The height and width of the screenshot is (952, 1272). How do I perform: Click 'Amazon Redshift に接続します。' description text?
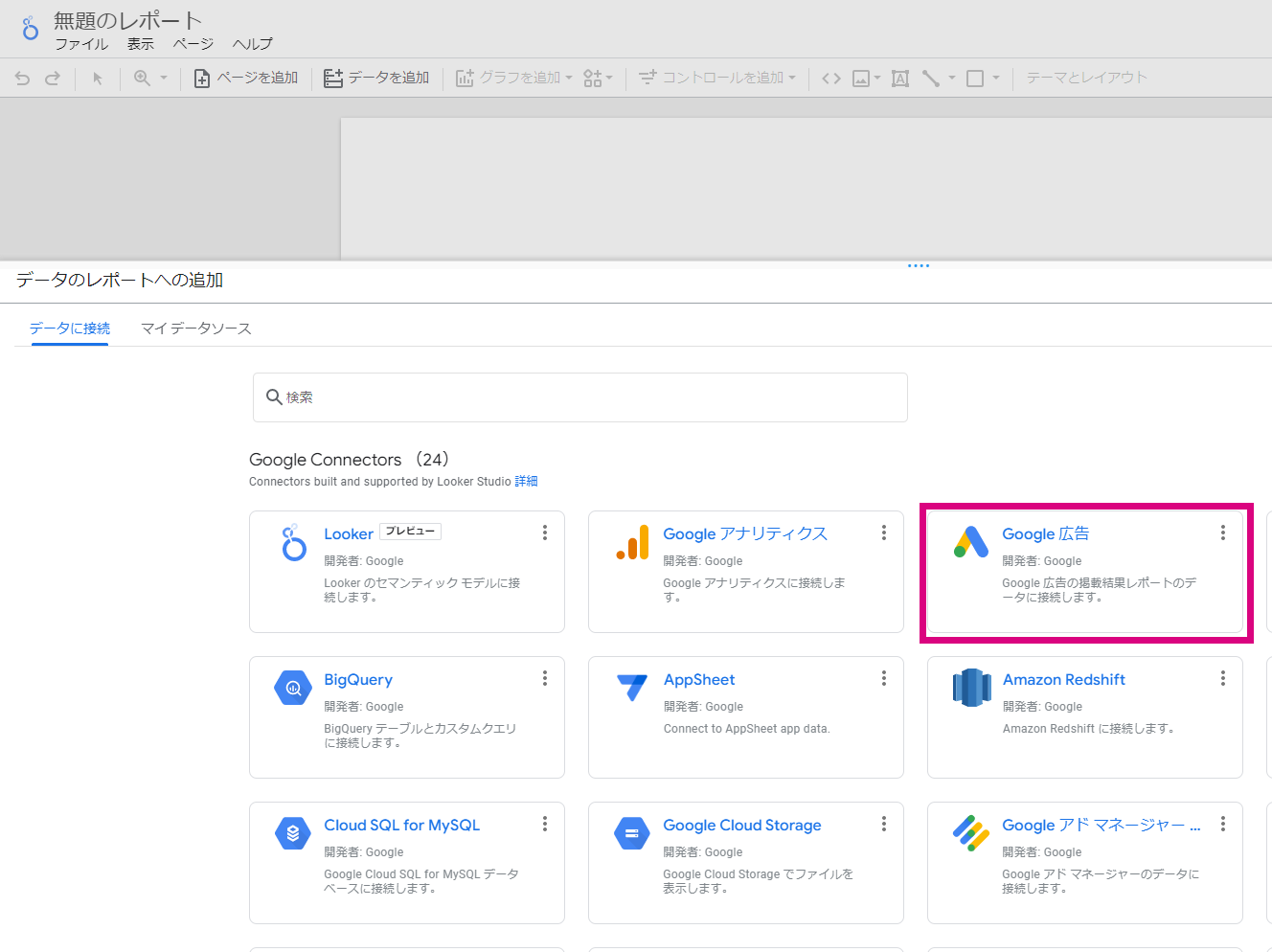(x=1089, y=729)
